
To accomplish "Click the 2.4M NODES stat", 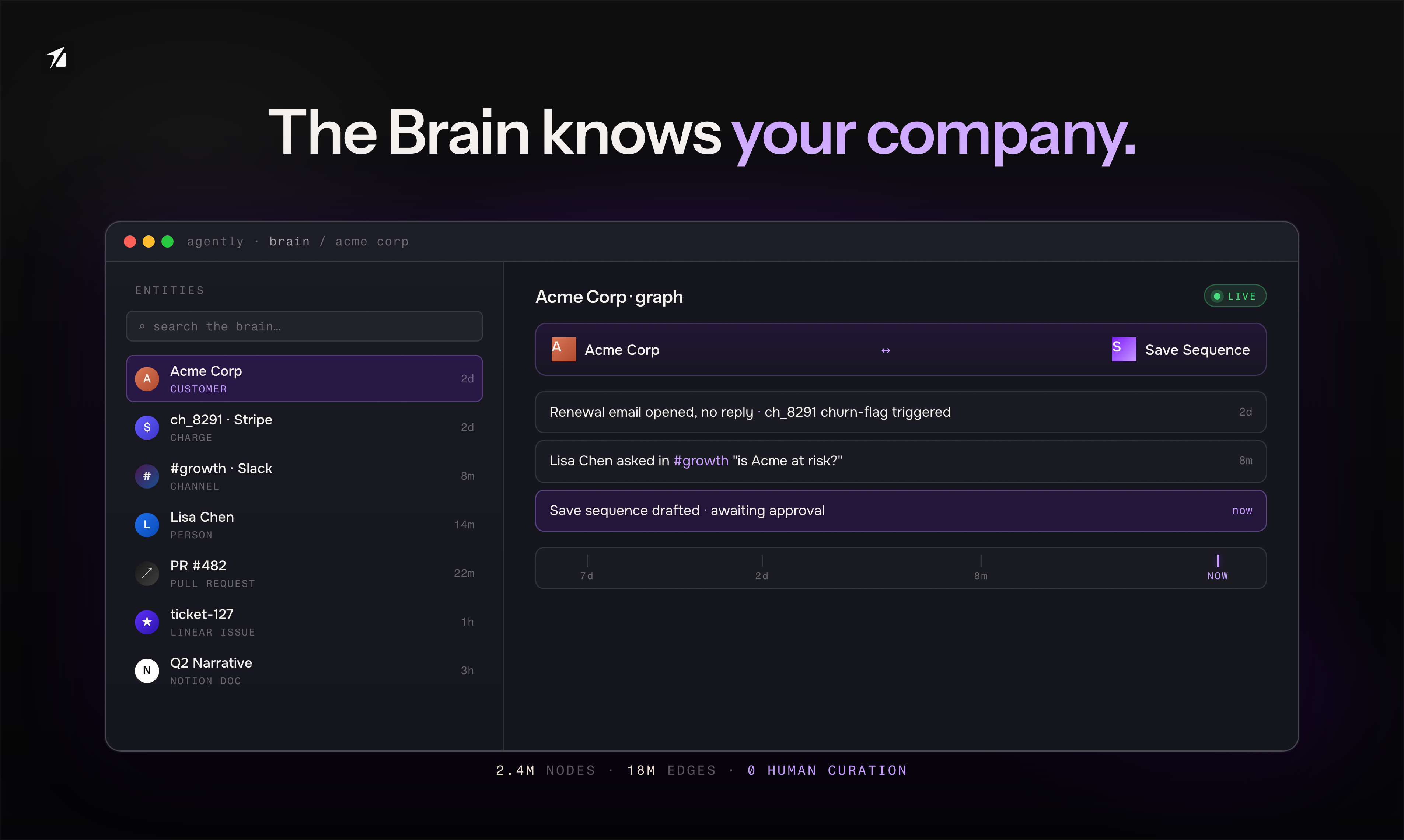I will pyautogui.click(x=545, y=770).
